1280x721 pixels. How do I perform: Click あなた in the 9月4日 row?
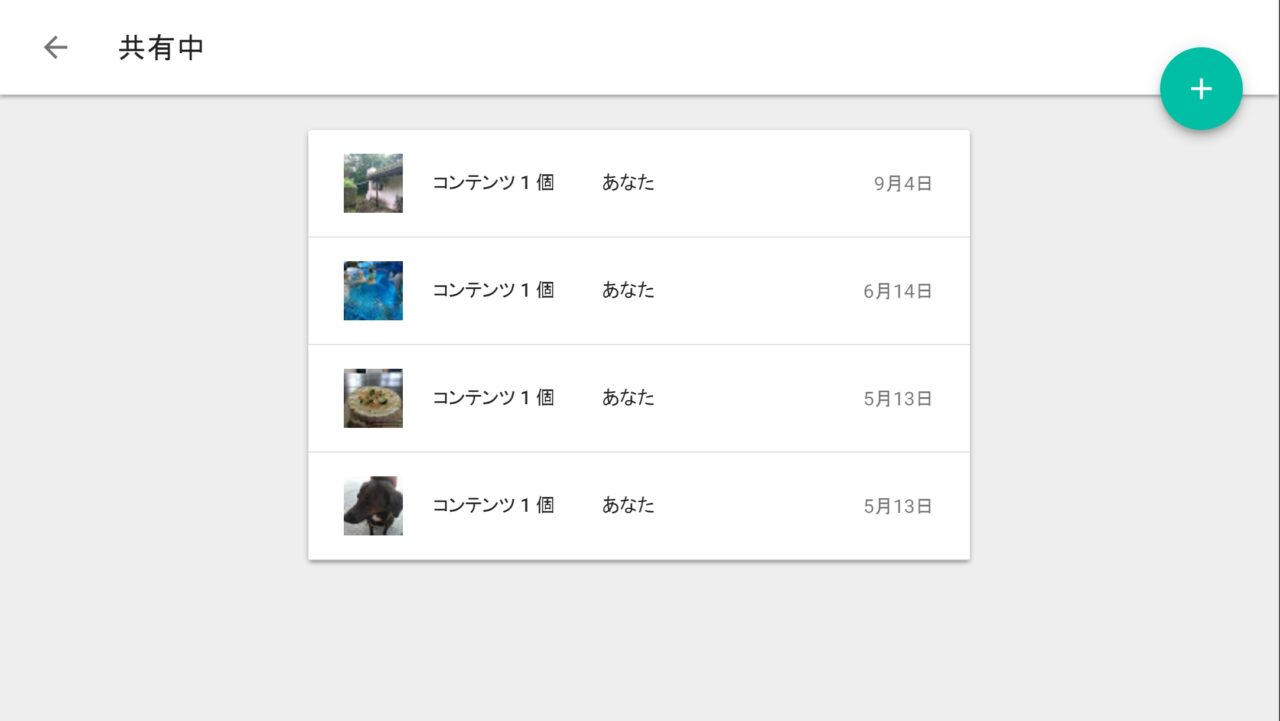pos(628,183)
